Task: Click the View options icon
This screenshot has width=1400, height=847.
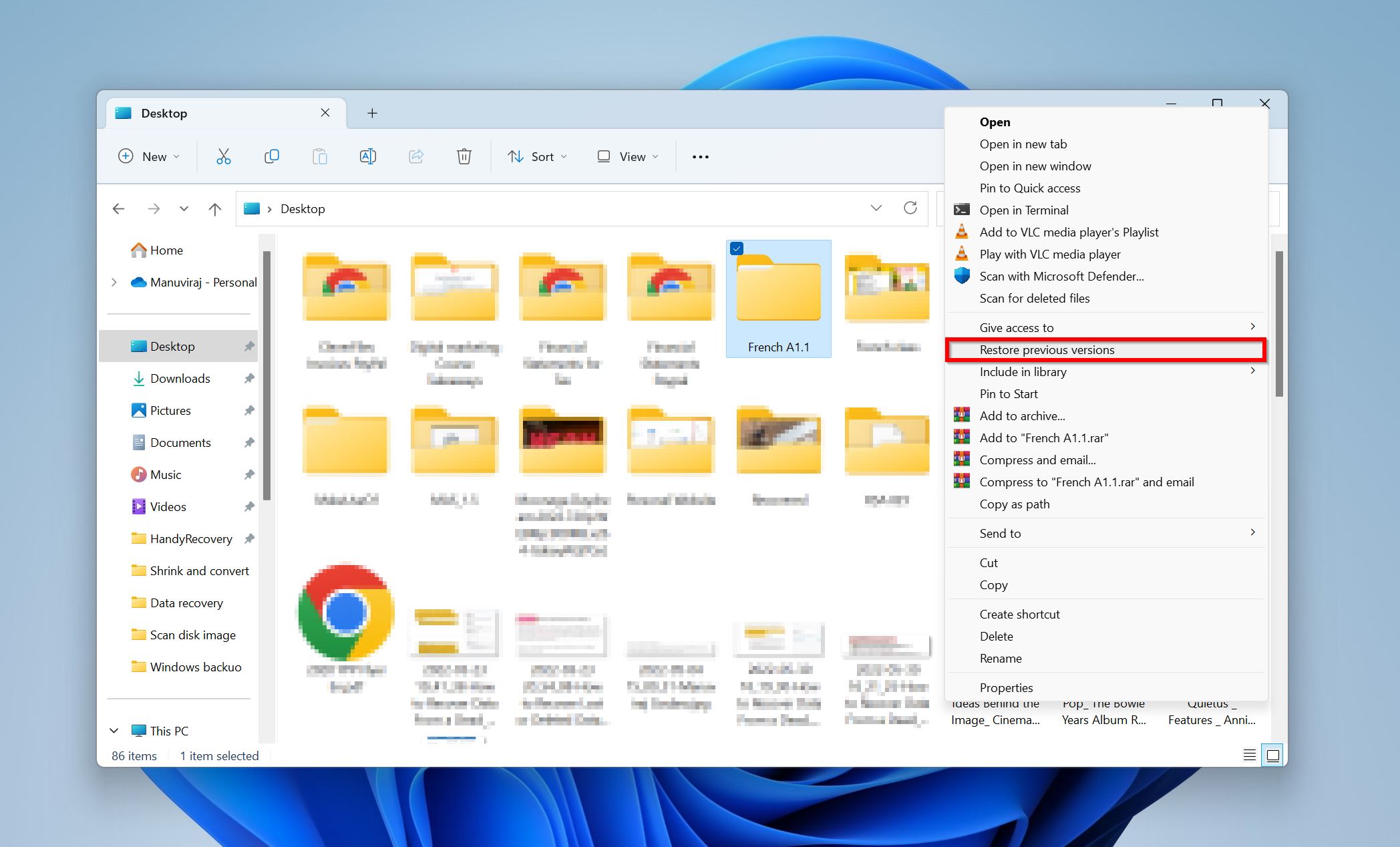Action: point(626,156)
